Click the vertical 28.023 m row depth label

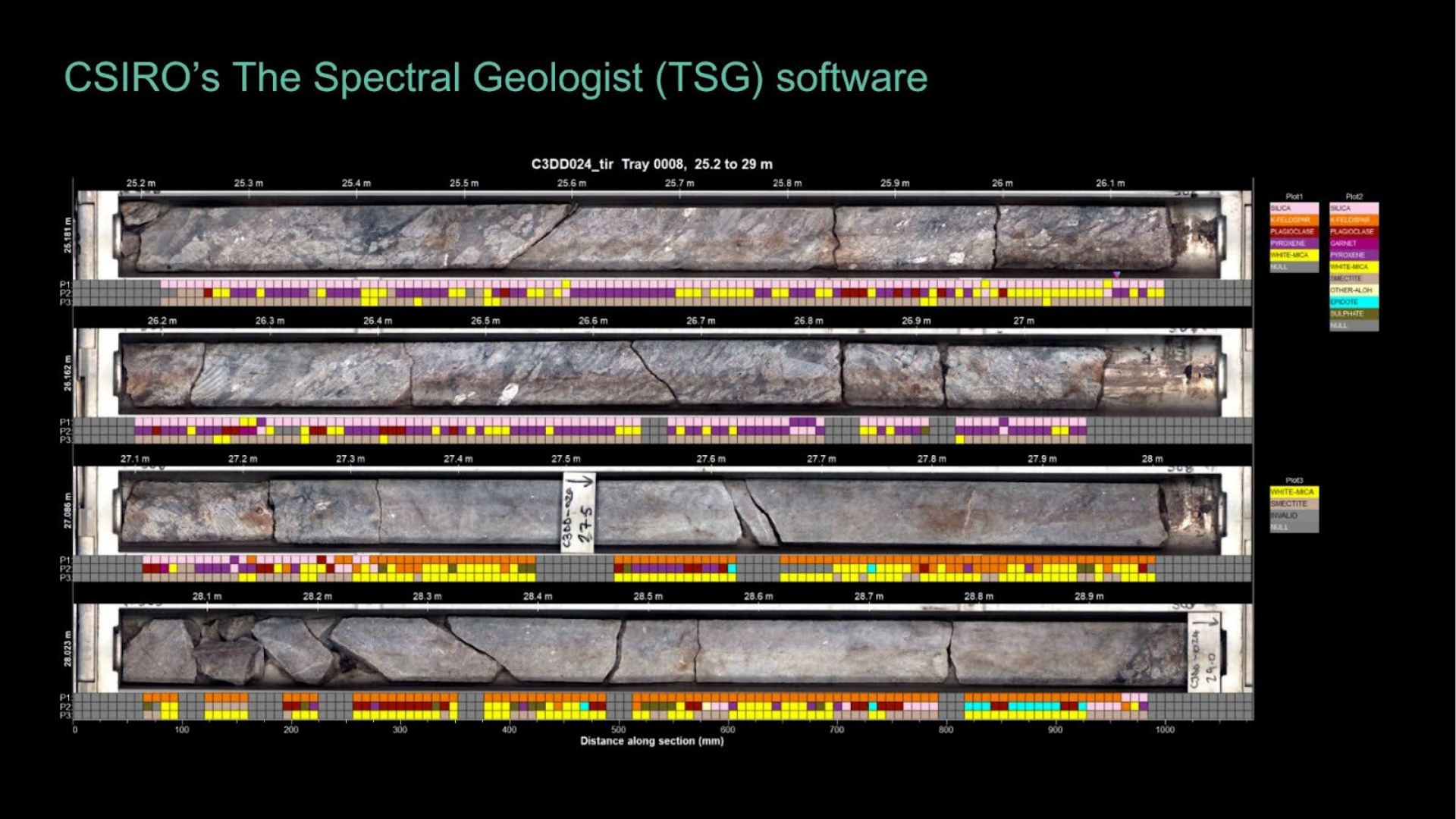click(67, 648)
